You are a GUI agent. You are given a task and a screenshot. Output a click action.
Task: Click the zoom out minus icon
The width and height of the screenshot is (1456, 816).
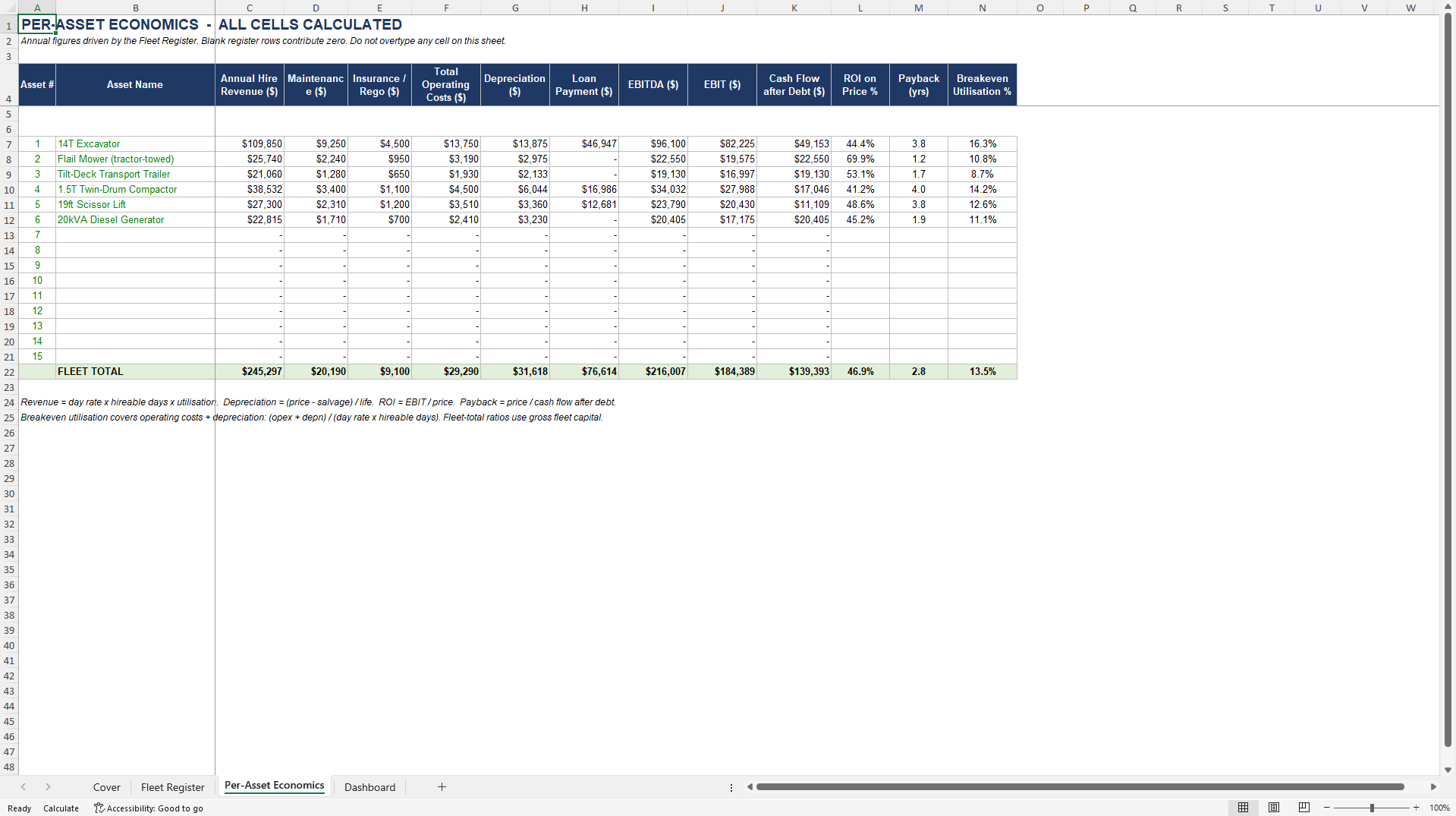coord(1326,808)
